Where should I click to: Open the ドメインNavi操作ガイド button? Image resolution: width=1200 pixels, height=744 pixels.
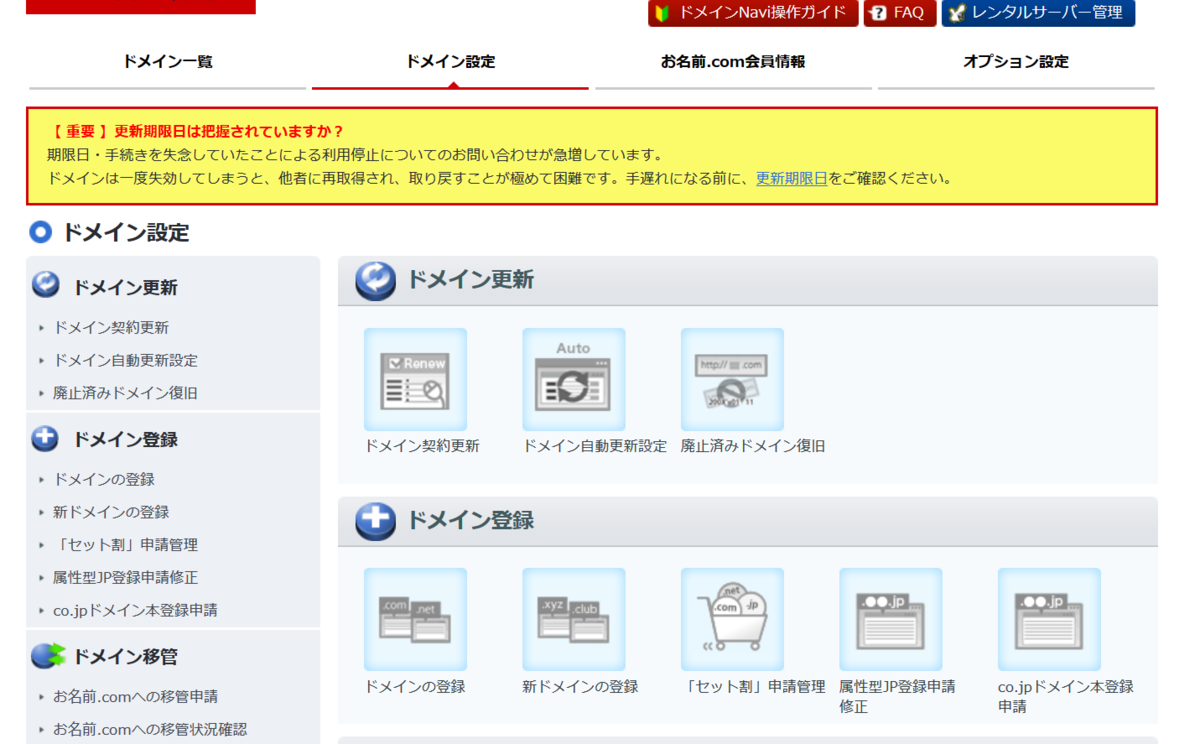pos(753,13)
